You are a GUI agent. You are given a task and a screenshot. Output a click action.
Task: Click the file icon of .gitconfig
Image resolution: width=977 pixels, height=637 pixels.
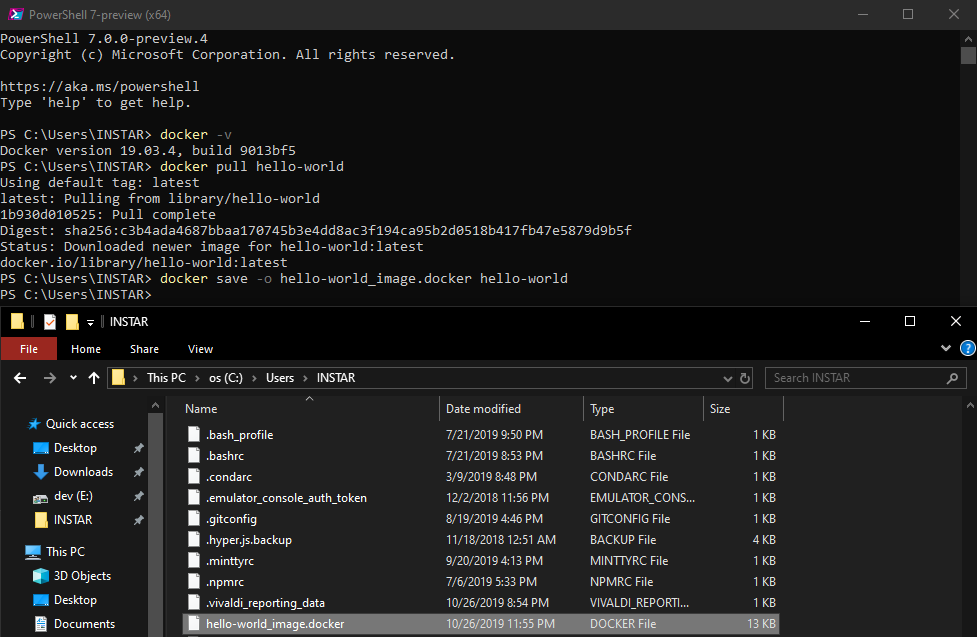pyautogui.click(x=194, y=519)
